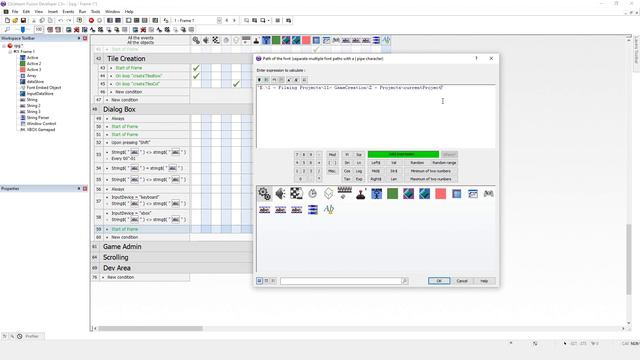Select the green square Active 2 object in dialog

click(x=392, y=193)
